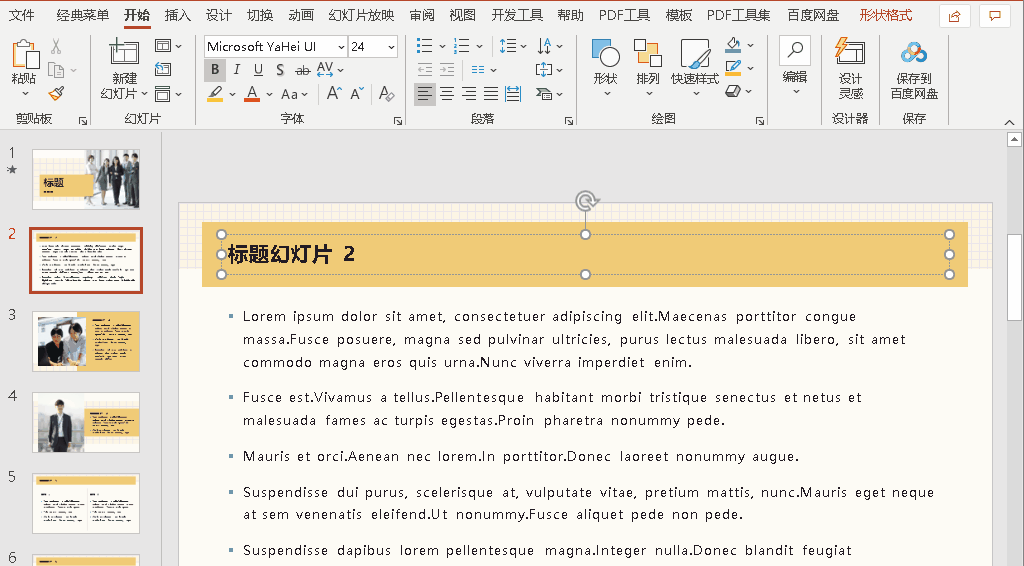Expand the line spacing dropdown
Image resolution: width=1024 pixels, height=566 pixels.
click(x=524, y=46)
